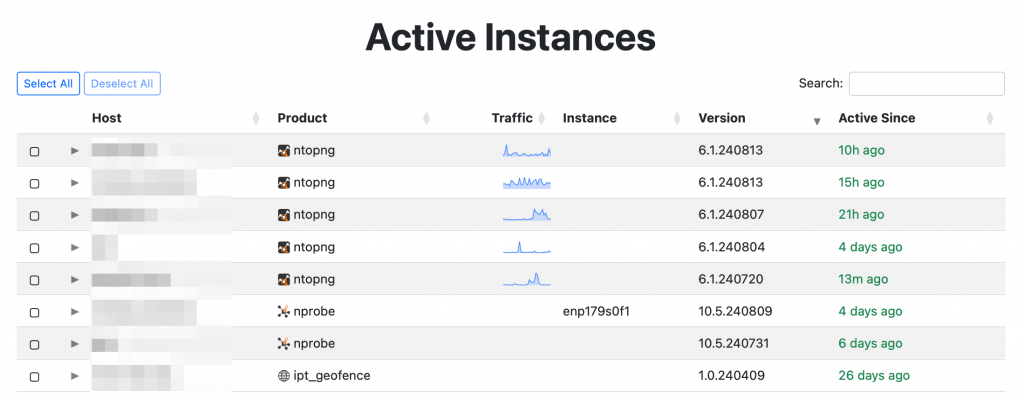Click the globe icon beside ipt_geofence
Image resolution: width=1024 pixels, height=404 pixels.
283,376
